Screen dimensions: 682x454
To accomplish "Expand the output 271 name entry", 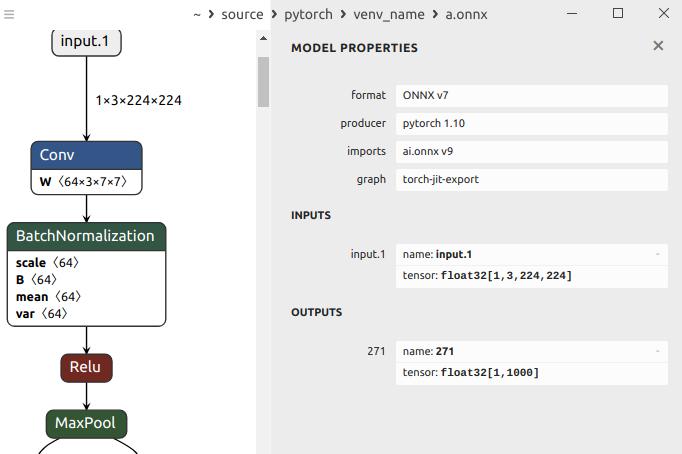I will (x=657, y=352).
